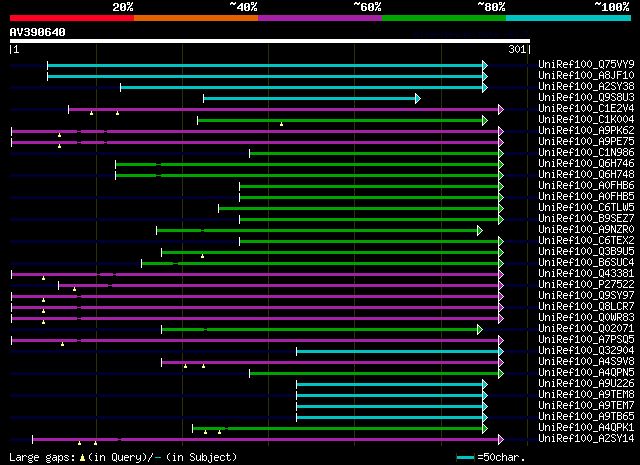The height and width of the screenshot is (465, 640).
Task: Open the UniRef100_Q6H746 hit label
Action: (x=586, y=163)
